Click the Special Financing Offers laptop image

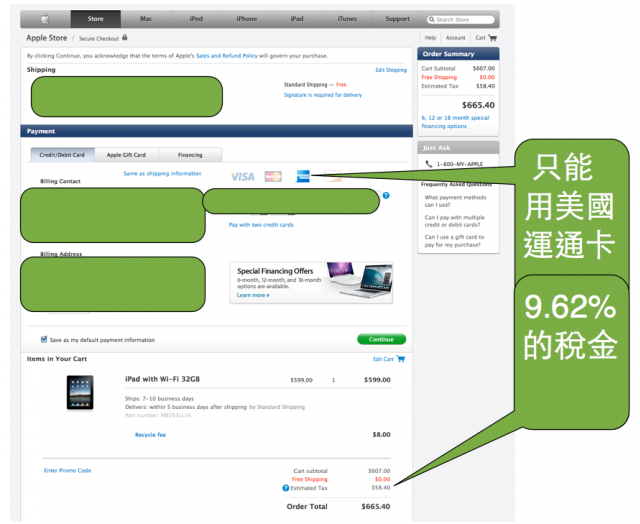coord(358,280)
